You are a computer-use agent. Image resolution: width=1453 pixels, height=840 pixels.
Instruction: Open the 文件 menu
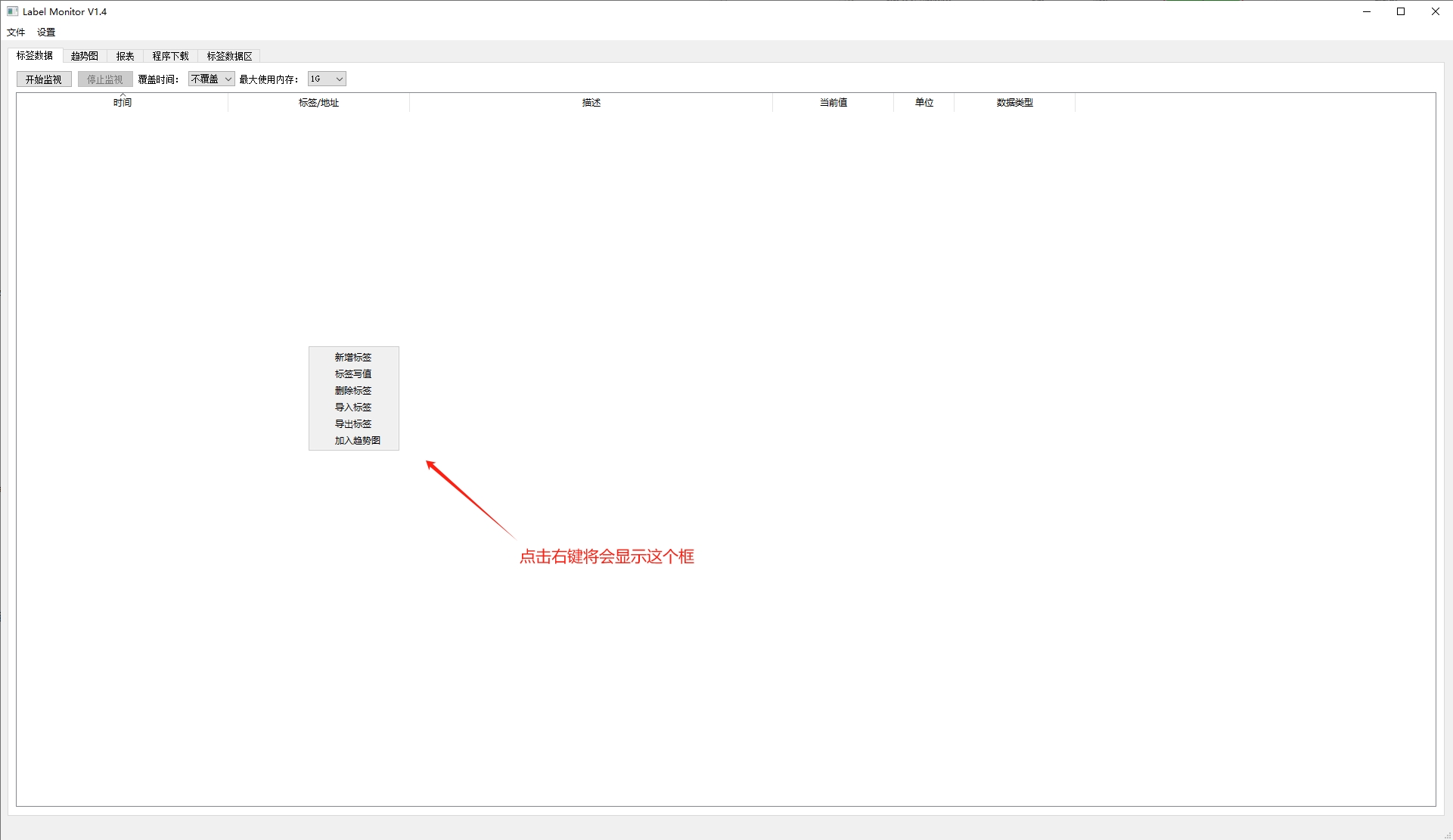[x=16, y=33]
